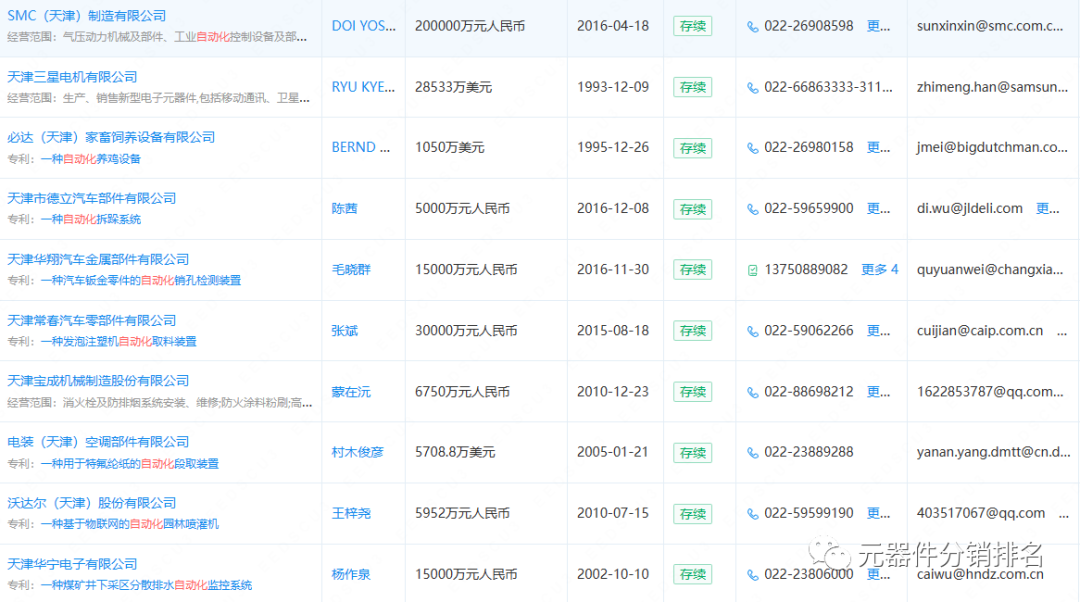Image resolution: width=1080 pixels, height=602 pixels.
Task: Click phone icon beside 022-66863333-311
Action: pyautogui.click(x=753, y=87)
